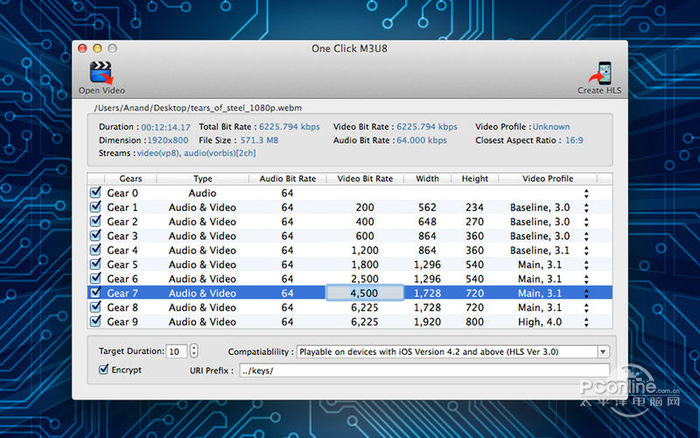Viewport: 700px width, 438px height.
Task: Toggle the Gear 5 checkbox
Action: (x=96, y=264)
